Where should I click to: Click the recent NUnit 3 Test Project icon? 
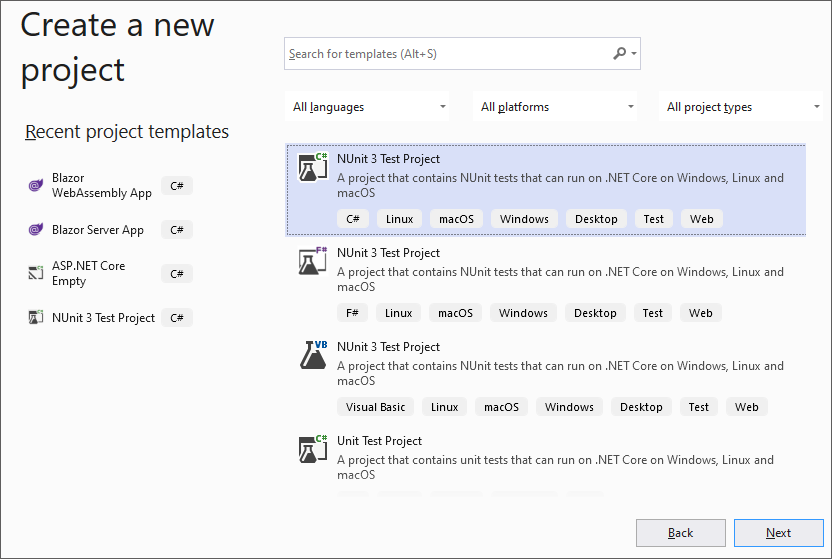click(36, 317)
